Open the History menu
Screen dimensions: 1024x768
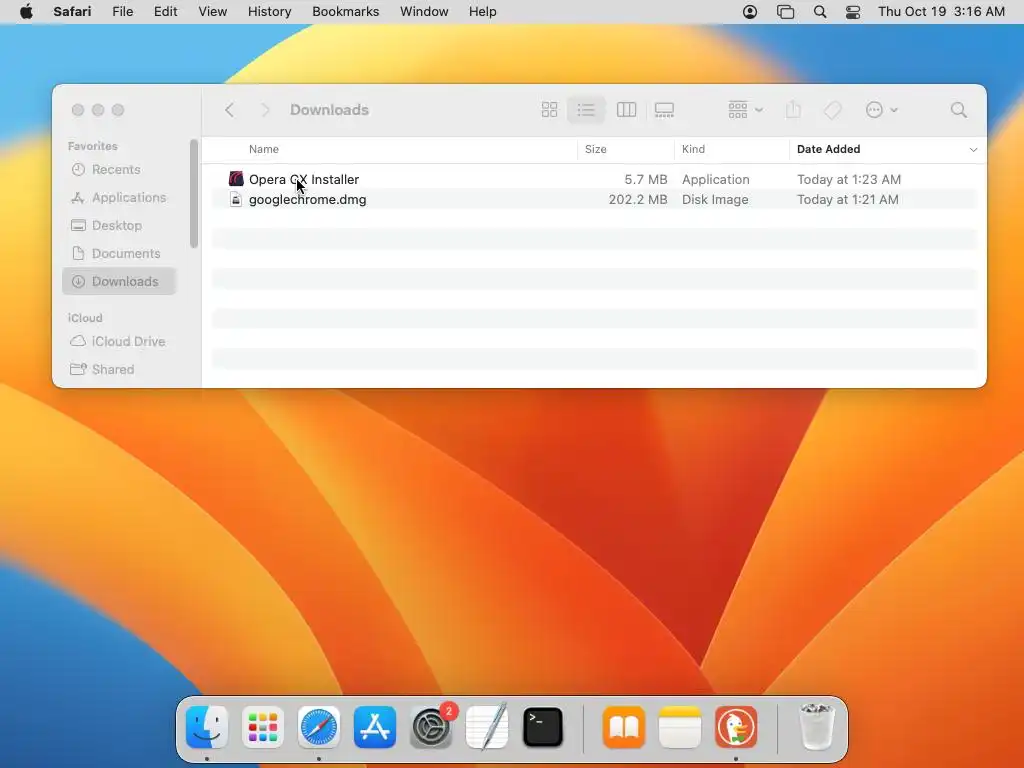pos(269,12)
